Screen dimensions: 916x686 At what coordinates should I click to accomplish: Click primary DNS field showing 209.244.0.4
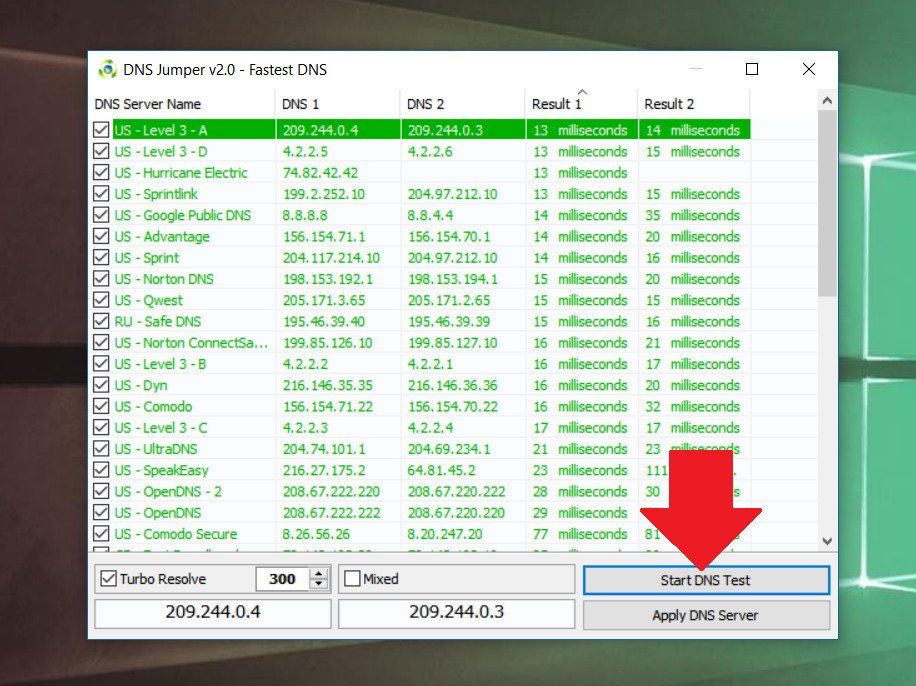click(x=213, y=612)
